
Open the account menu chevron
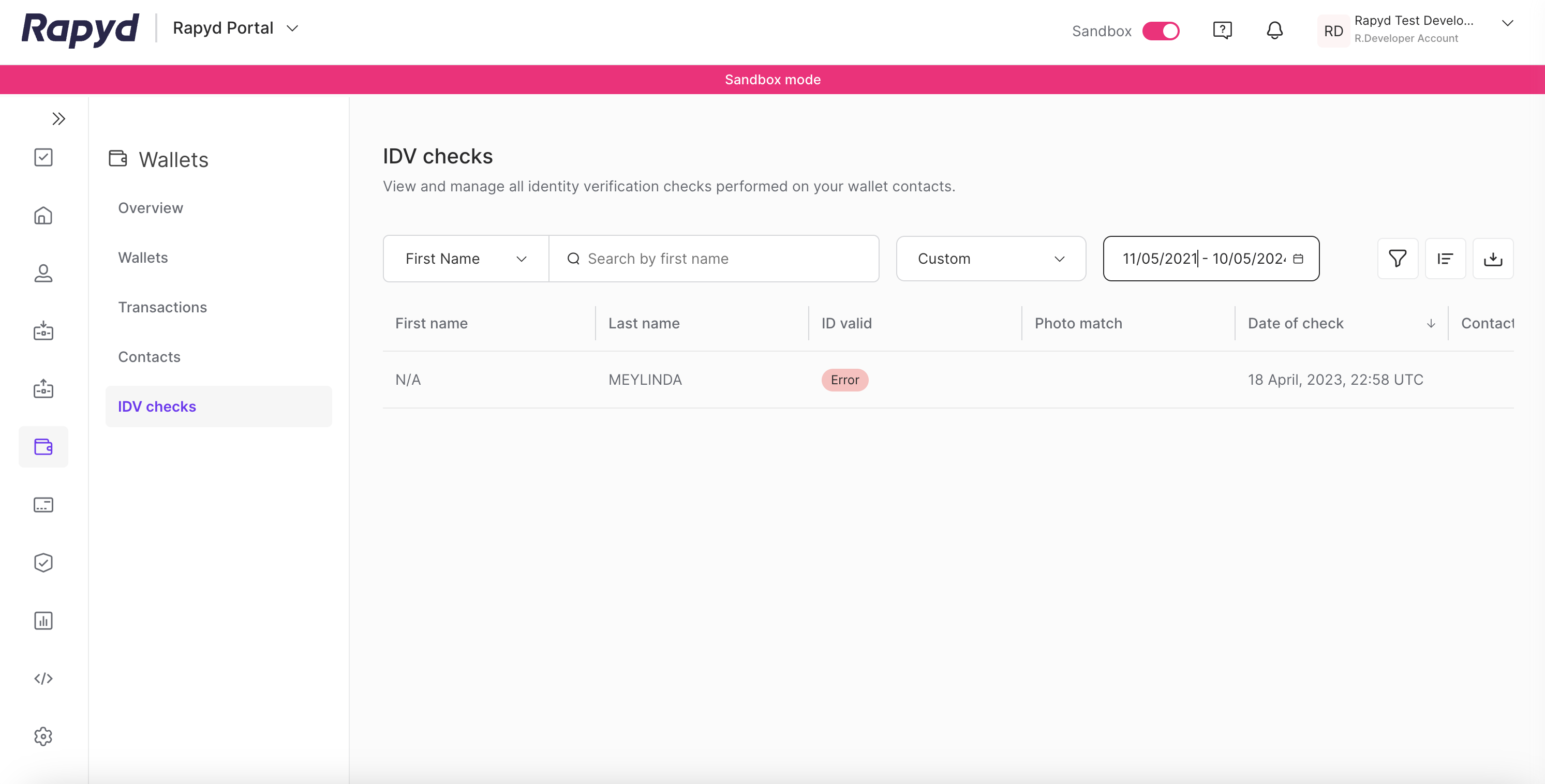coord(1507,23)
